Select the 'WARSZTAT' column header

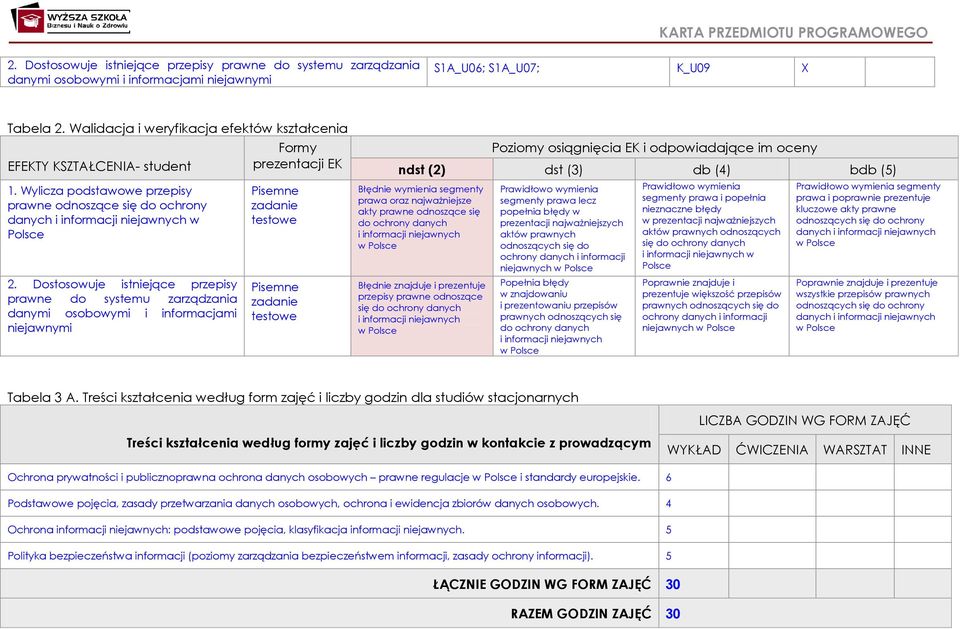click(x=855, y=450)
